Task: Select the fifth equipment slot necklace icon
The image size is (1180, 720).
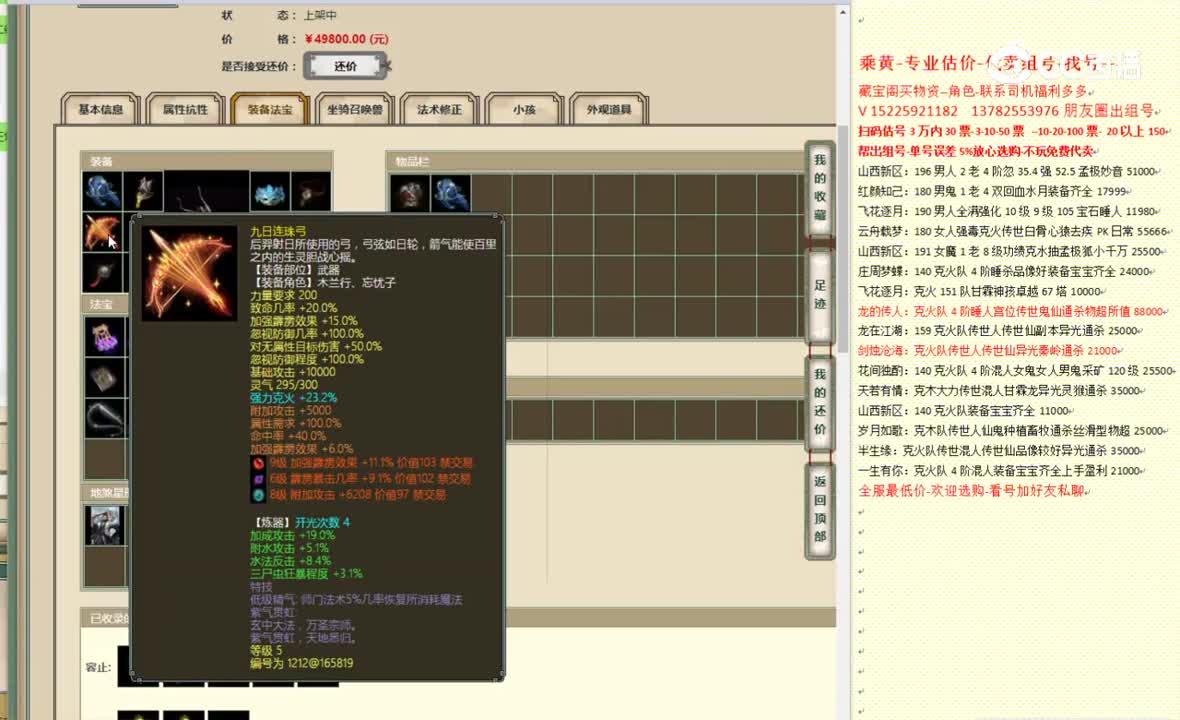Action: (x=311, y=191)
